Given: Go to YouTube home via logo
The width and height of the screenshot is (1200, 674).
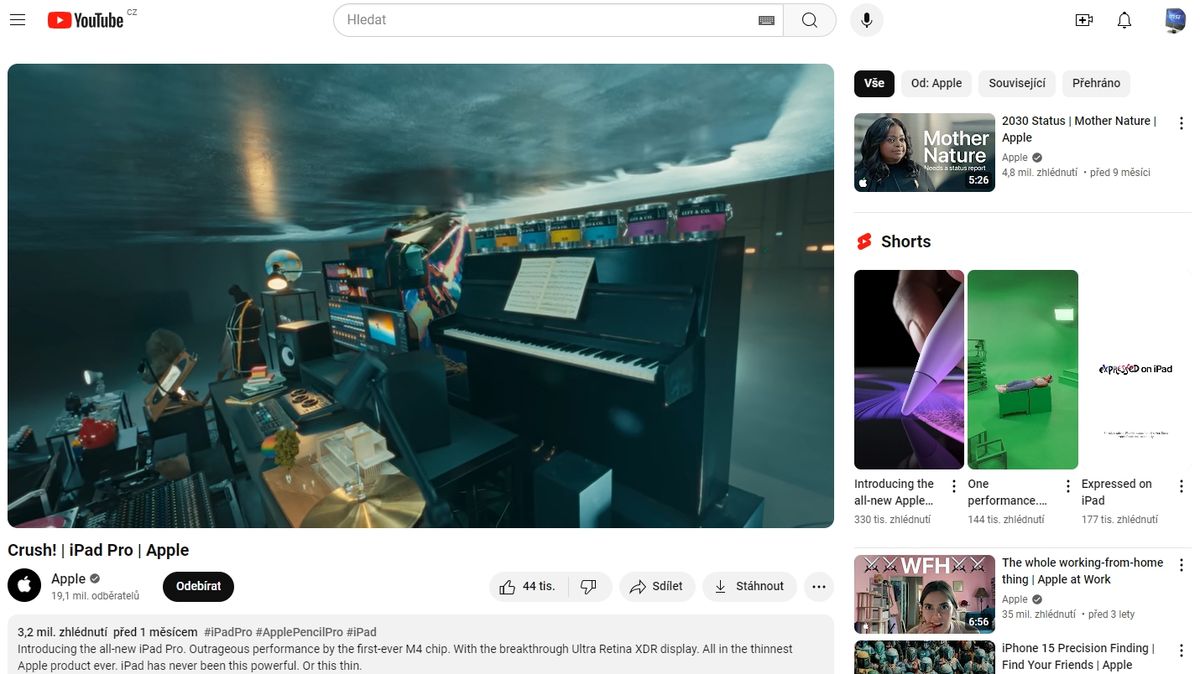Looking at the screenshot, I should point(86,20).
